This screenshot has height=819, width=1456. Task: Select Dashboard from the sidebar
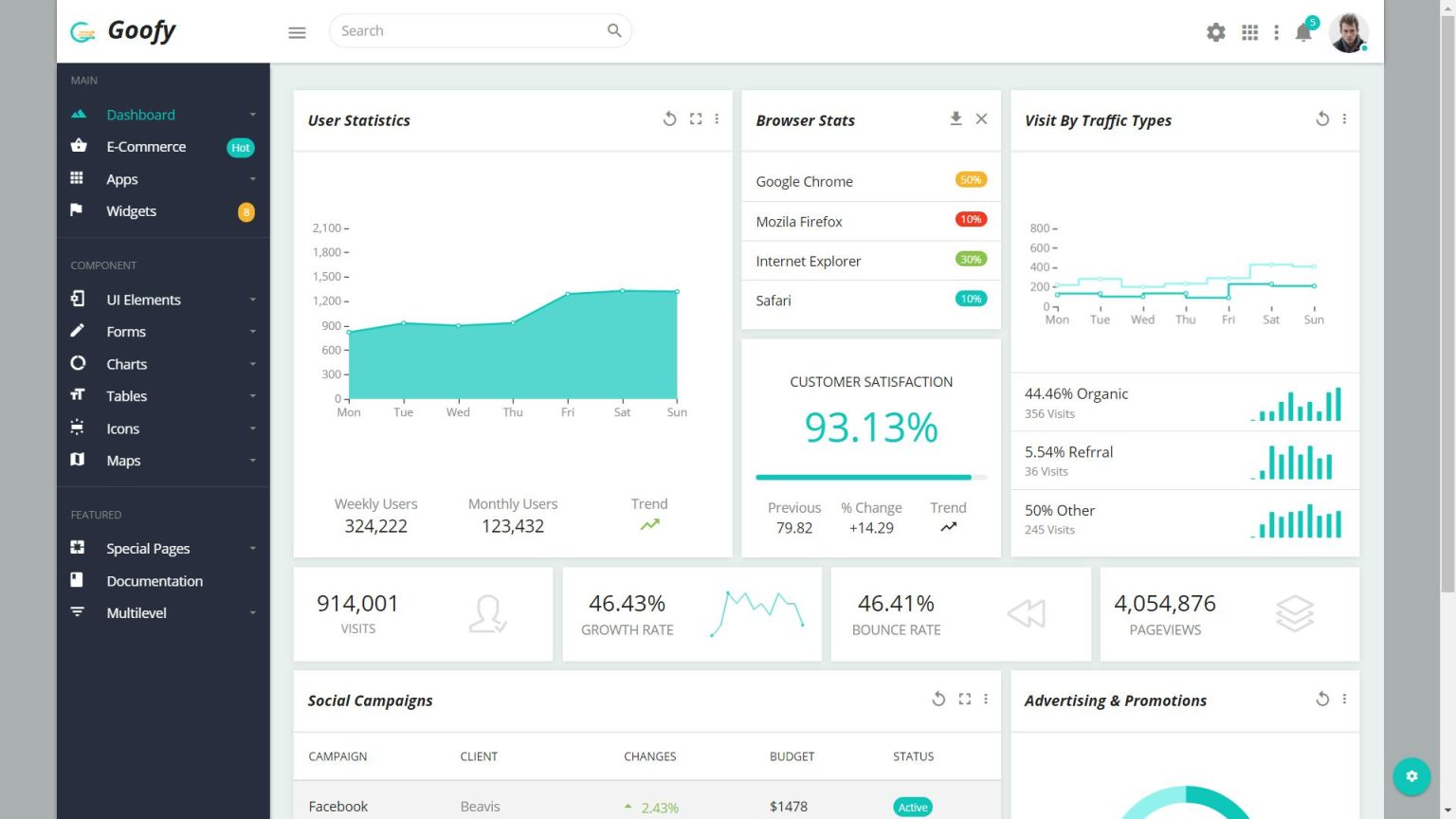click(140, 114)
